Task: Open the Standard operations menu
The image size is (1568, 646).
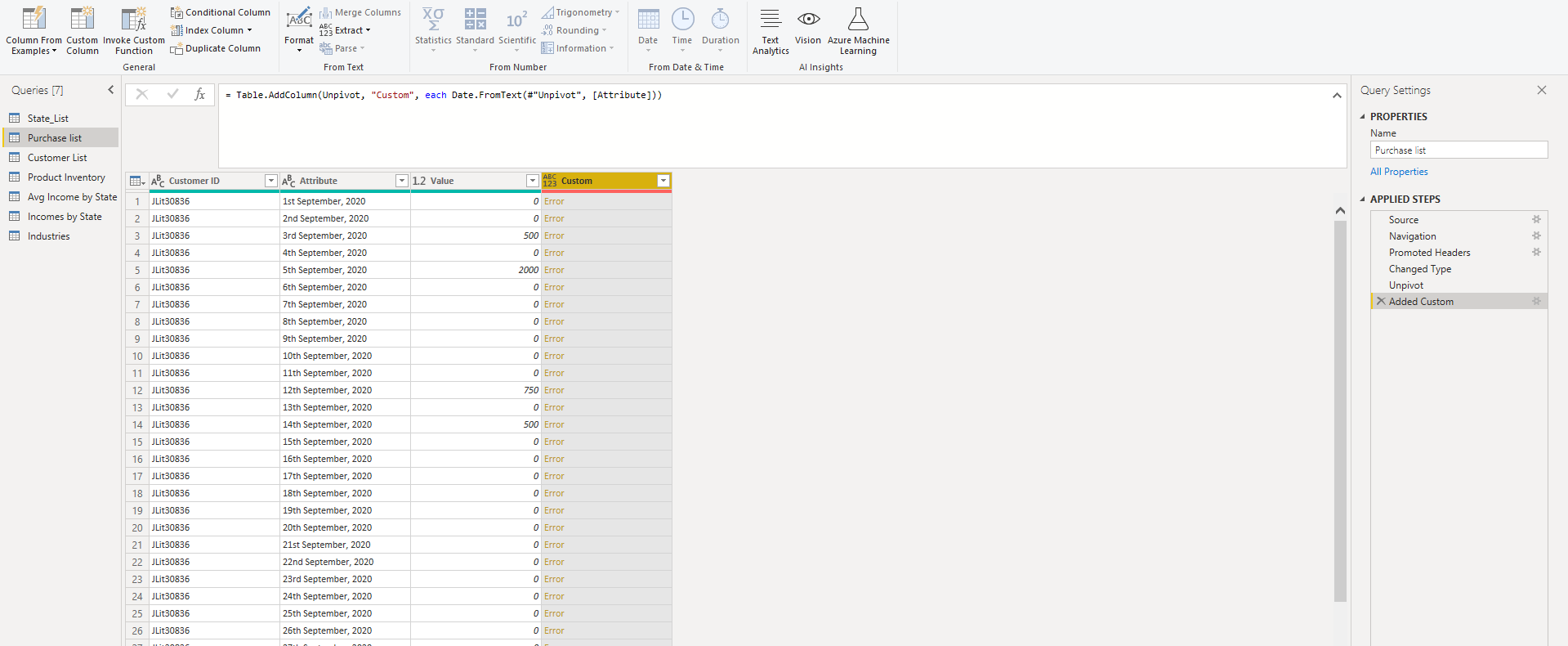Action: [475, 30]
